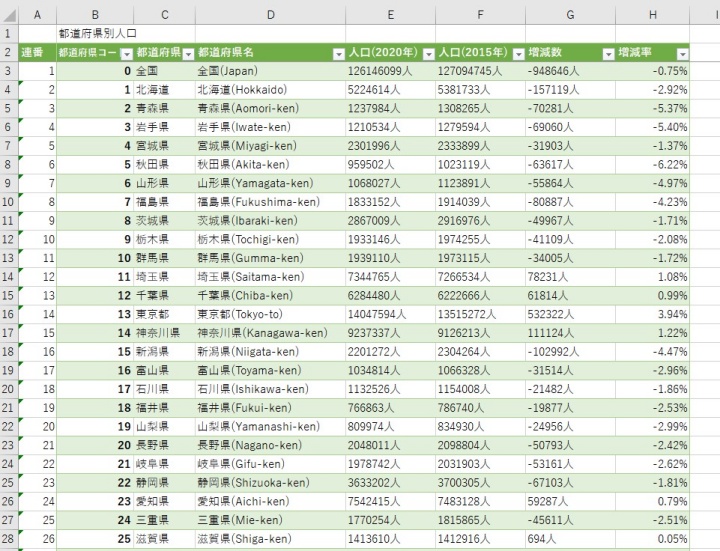The width and height of the screenshot is (720, 551).
Task: Open filter dropdown for 人口(2020年) column
Action: coord(428,54)
